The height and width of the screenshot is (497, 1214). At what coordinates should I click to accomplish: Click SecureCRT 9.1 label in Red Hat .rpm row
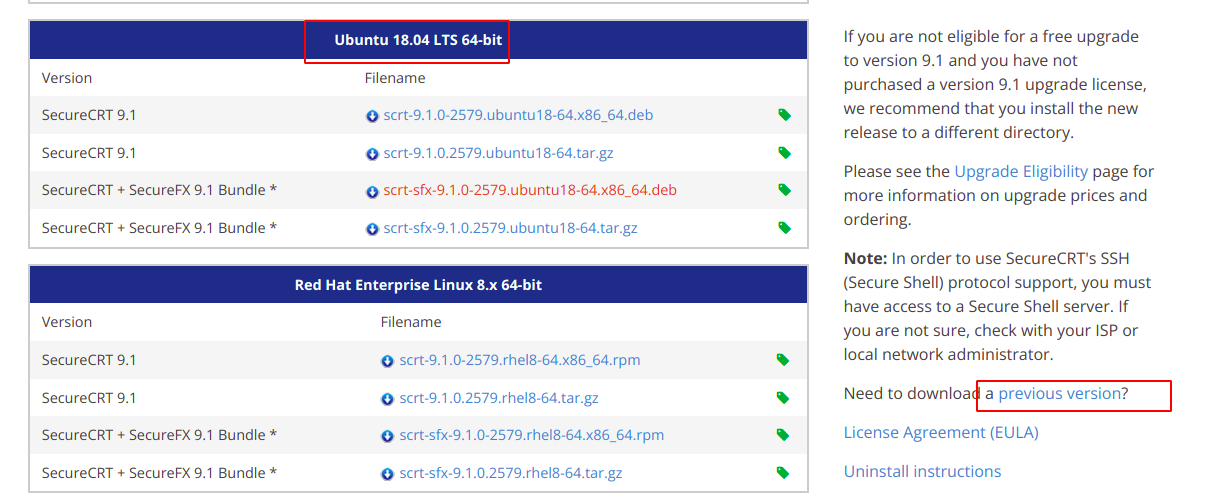pyautogui.click(x=89, y=360)
